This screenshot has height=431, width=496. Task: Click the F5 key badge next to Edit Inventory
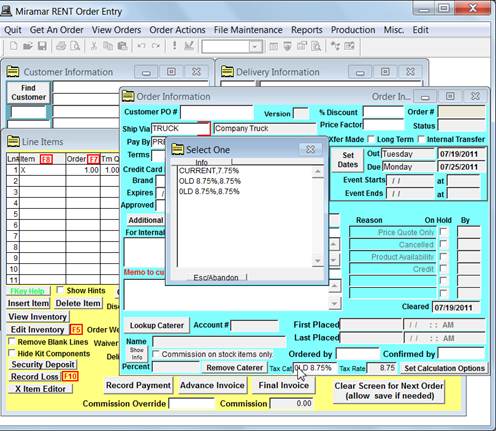coord(76,330)
